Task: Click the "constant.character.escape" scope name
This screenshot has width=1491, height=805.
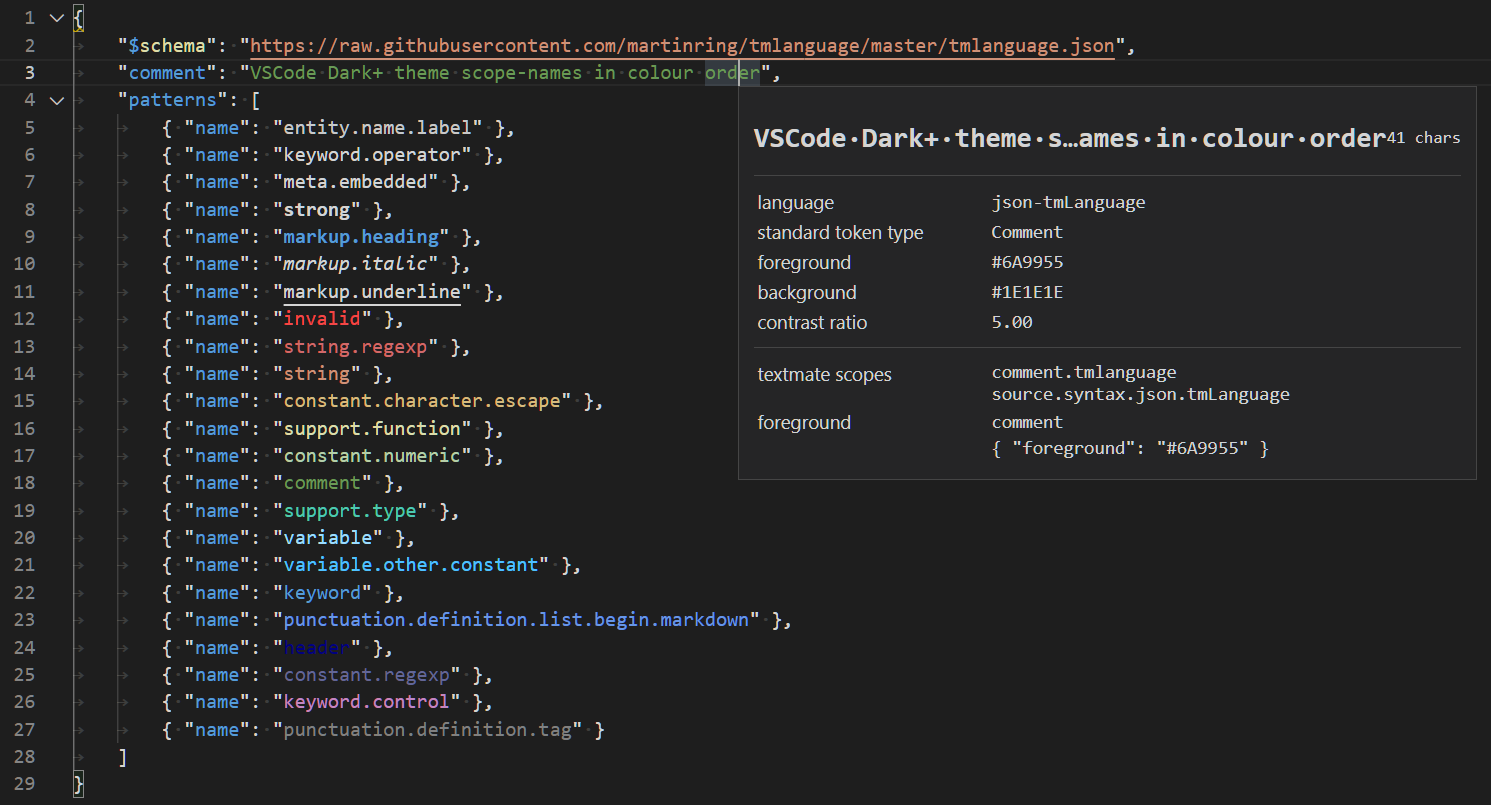Action: click(422, 401)
